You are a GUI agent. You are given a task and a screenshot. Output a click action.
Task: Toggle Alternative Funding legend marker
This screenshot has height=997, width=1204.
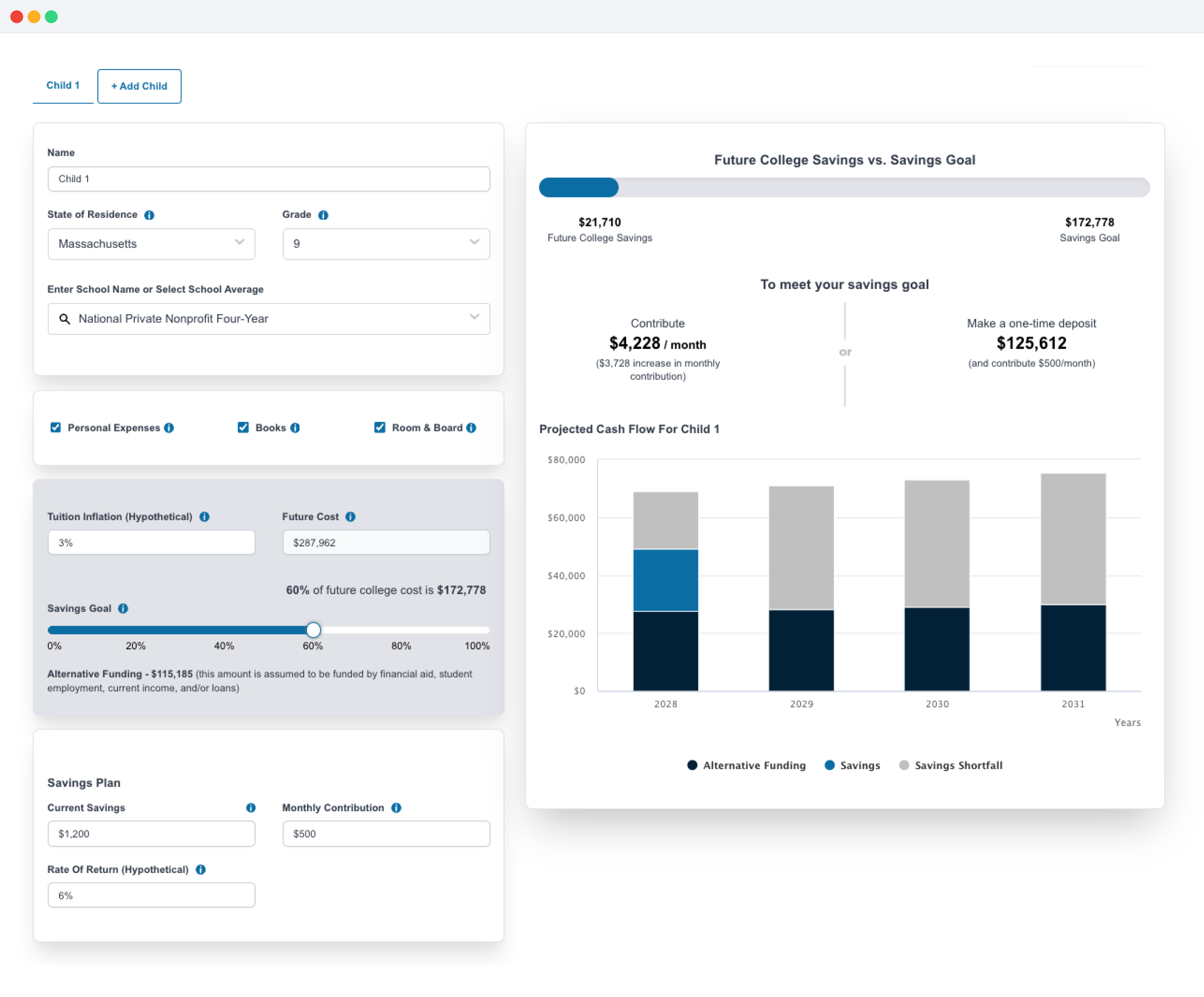click(692, 765)
